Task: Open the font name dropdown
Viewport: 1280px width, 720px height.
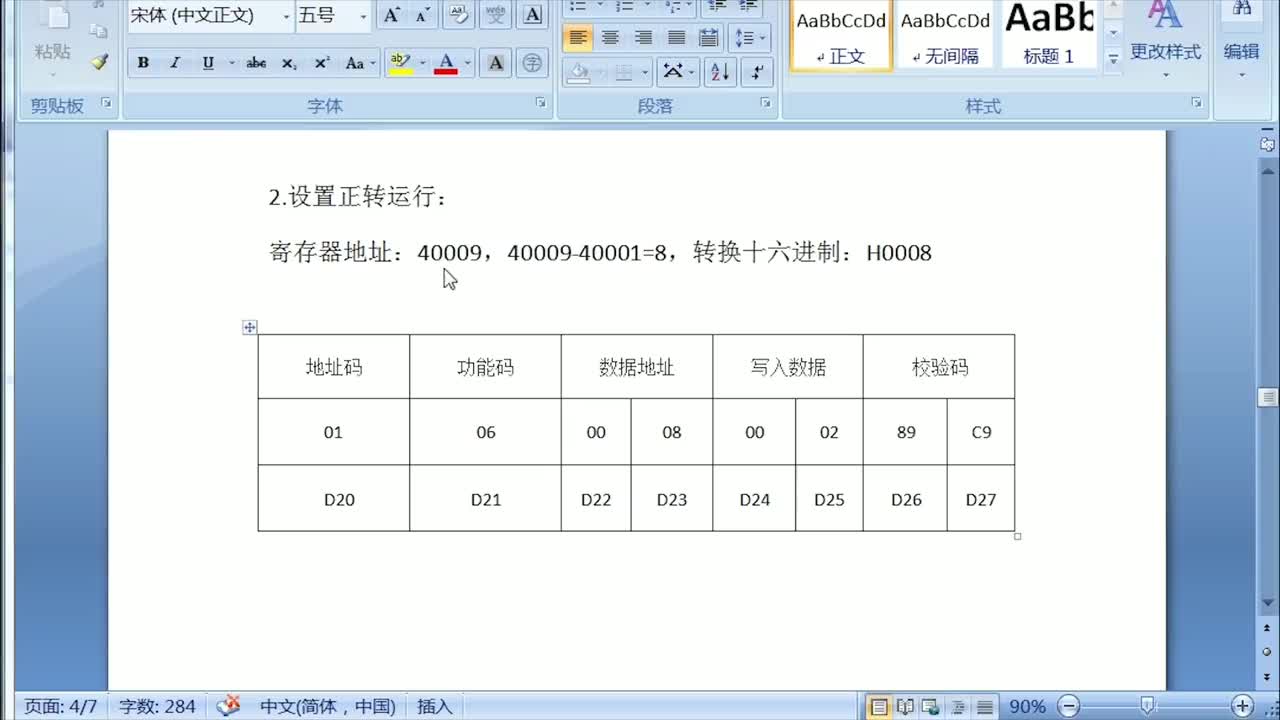Action: [286, 16]
